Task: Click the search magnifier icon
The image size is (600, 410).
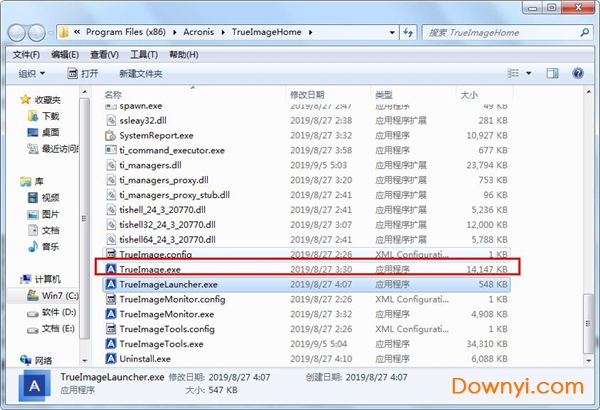Action: (x=584, y=33)
